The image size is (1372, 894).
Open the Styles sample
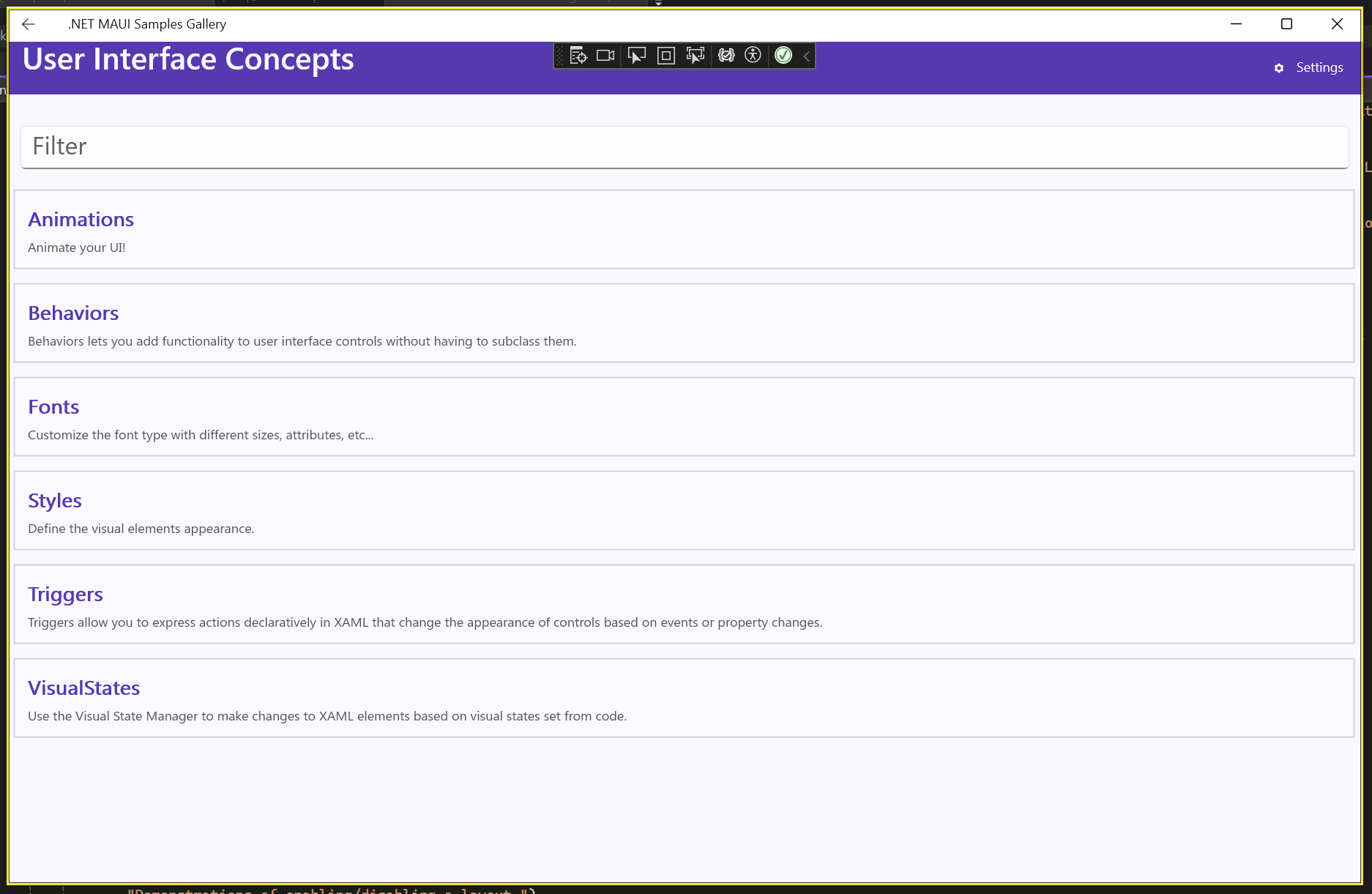click(55, 501)
